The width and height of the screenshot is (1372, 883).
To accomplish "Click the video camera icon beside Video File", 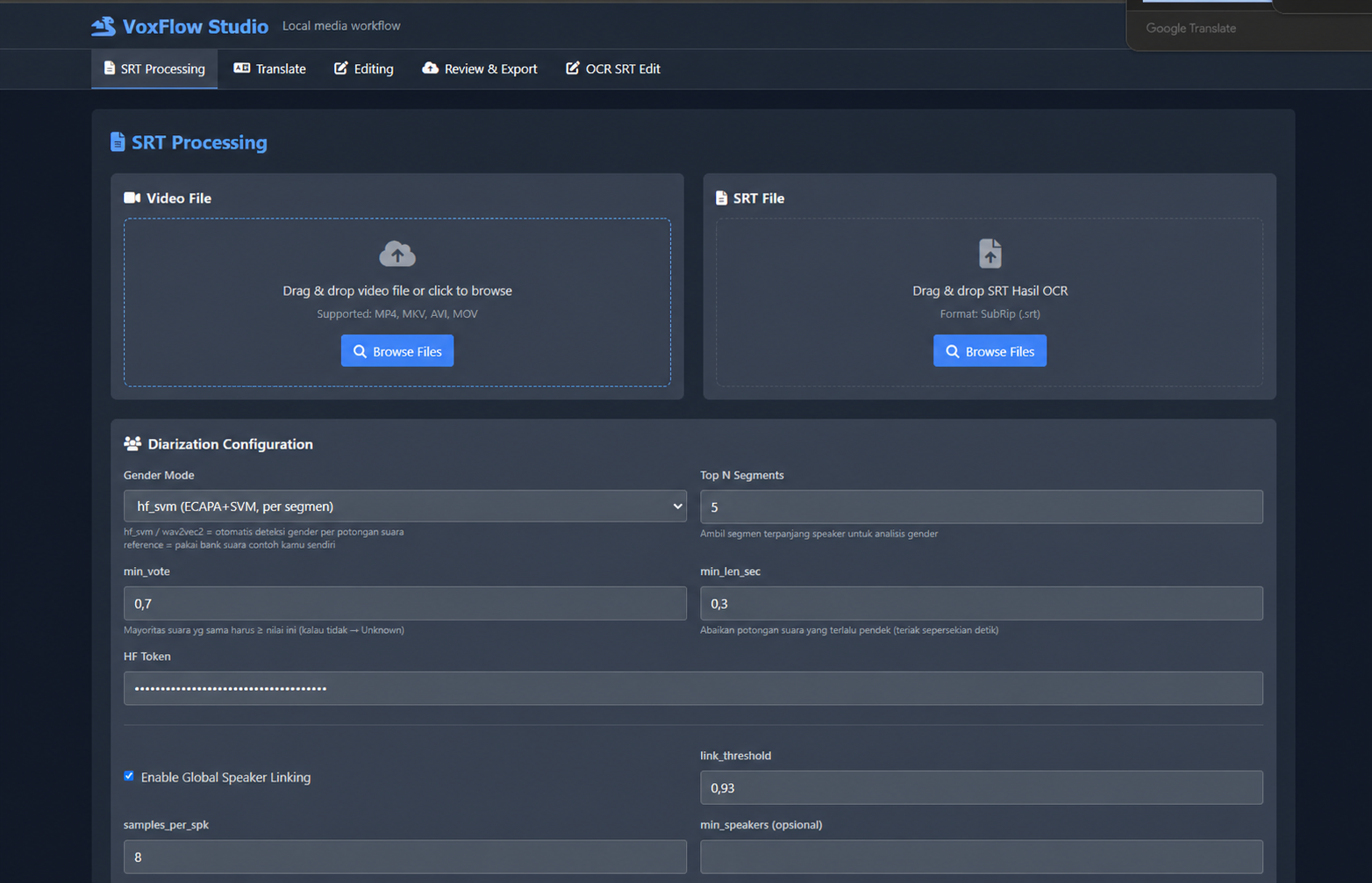I will click(x=132, y=197).
